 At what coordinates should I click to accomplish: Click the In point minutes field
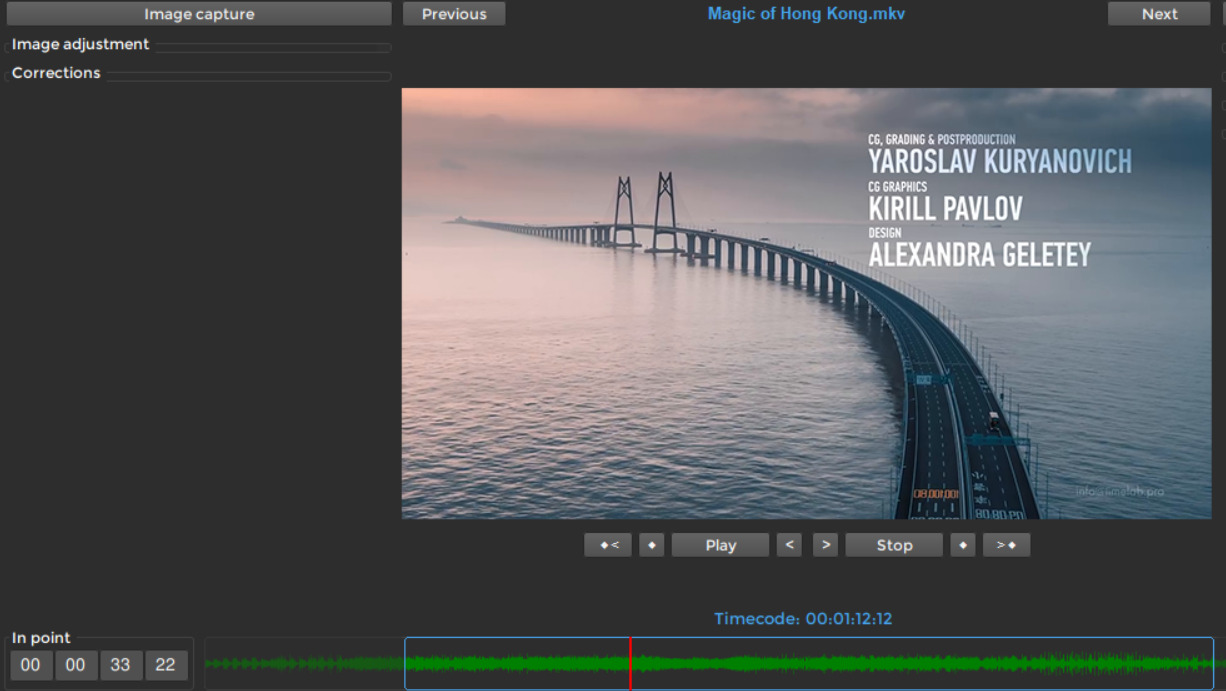point(76,665)
